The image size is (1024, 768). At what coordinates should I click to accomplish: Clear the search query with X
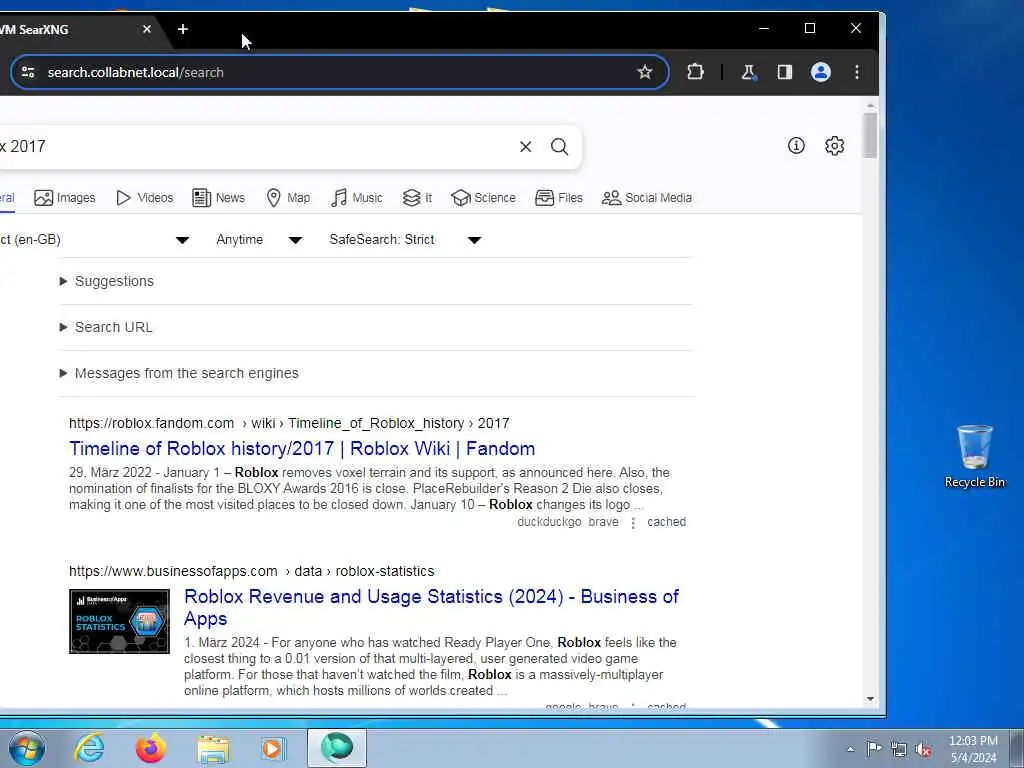[525, 147]
